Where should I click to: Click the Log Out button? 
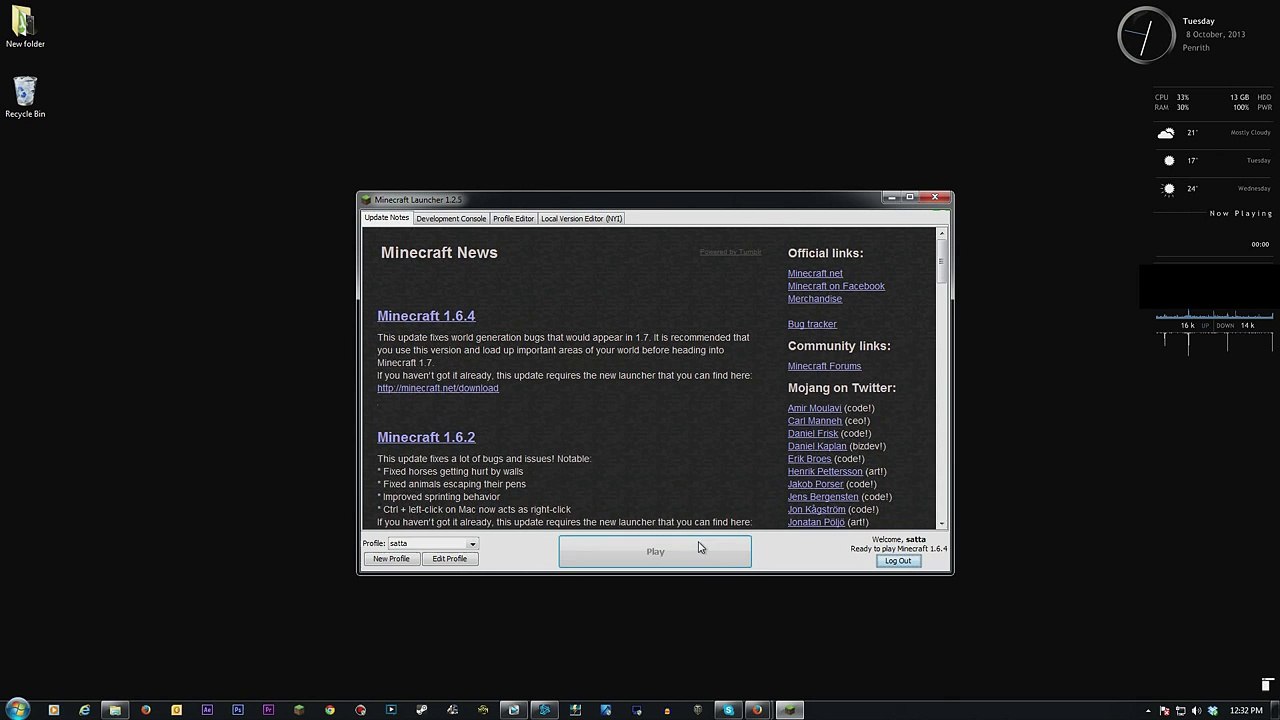pyautogui.click(x=898, y=560)
